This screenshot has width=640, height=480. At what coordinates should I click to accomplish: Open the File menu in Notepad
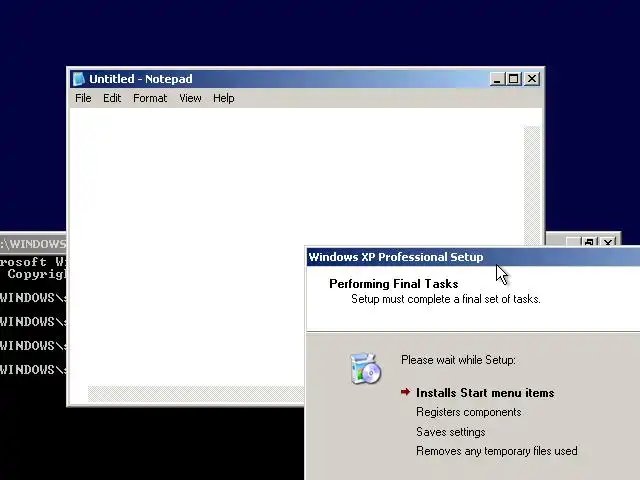click(83, 98)
